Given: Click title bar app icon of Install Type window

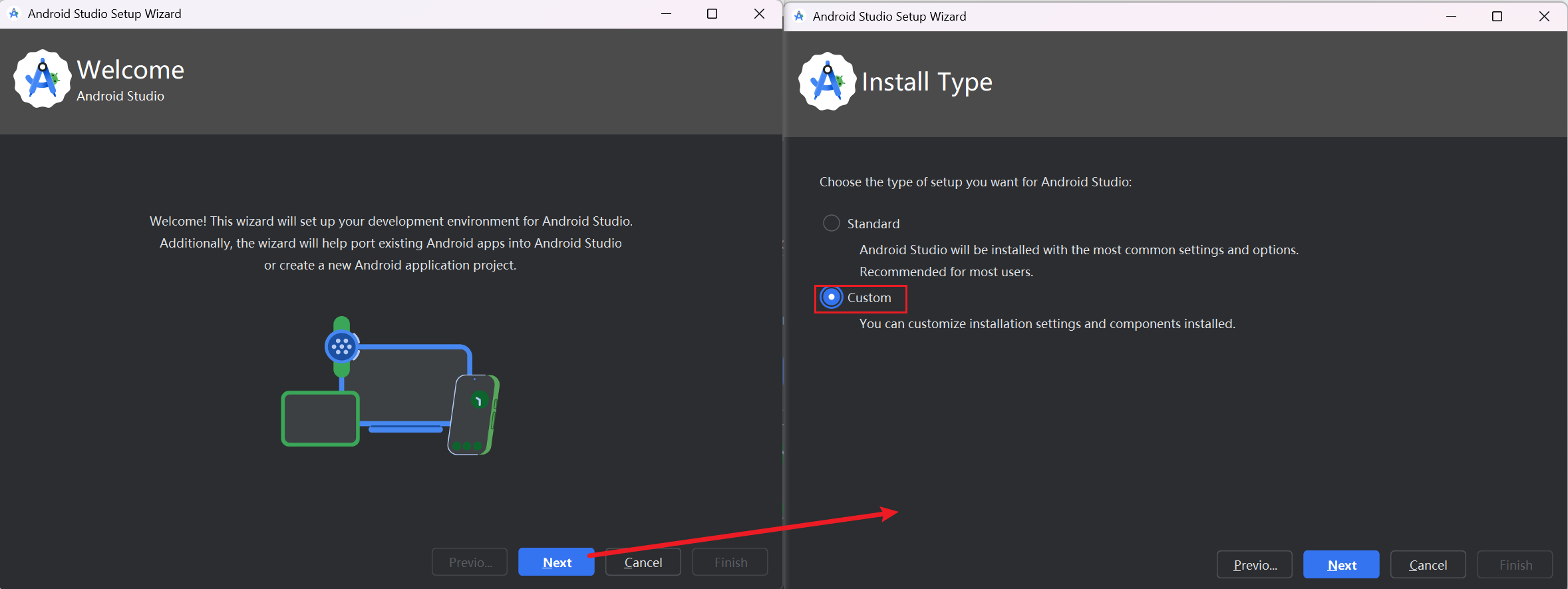Looking at the screenshot, I should (799, 16).
